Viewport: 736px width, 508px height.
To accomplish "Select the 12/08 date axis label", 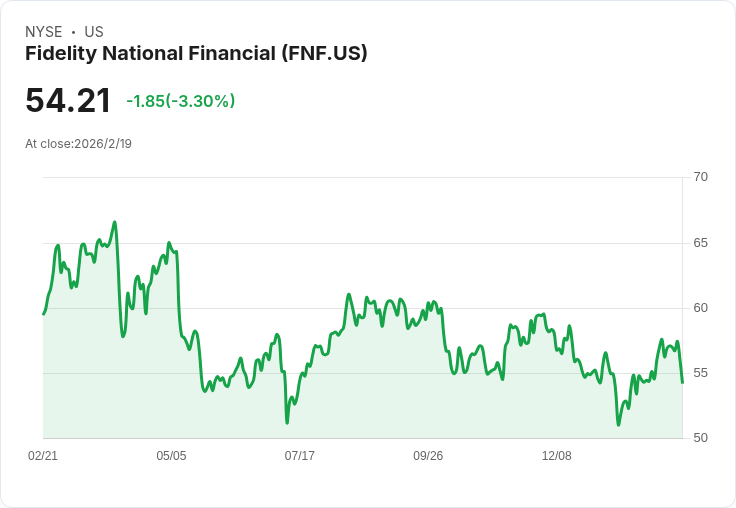I will pyautogui.click(x=557, y=455).
